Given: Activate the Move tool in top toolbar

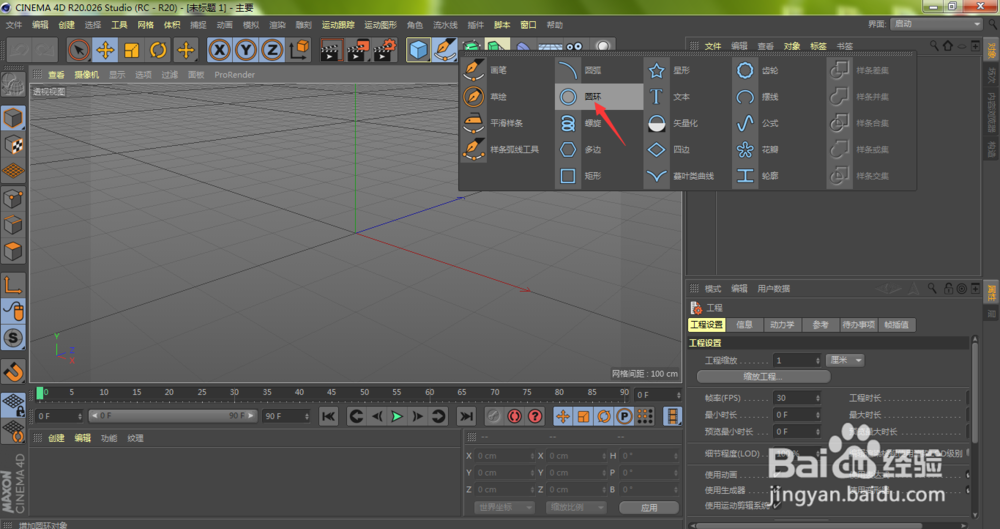Looking at the screenshot, I should pyautogui.click(x=105, y=50).
